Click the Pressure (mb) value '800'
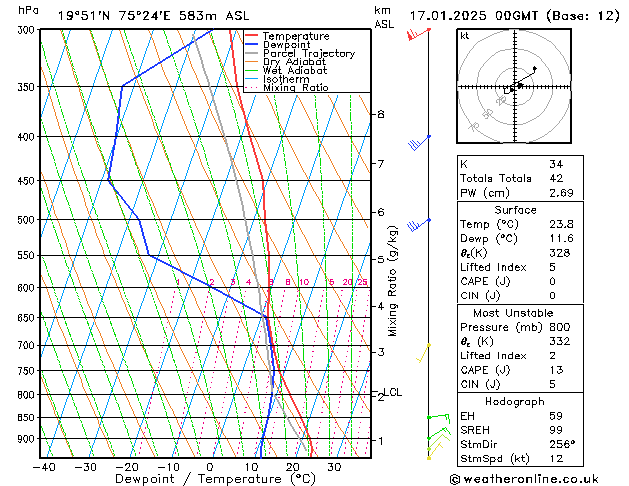 [560, 327]
